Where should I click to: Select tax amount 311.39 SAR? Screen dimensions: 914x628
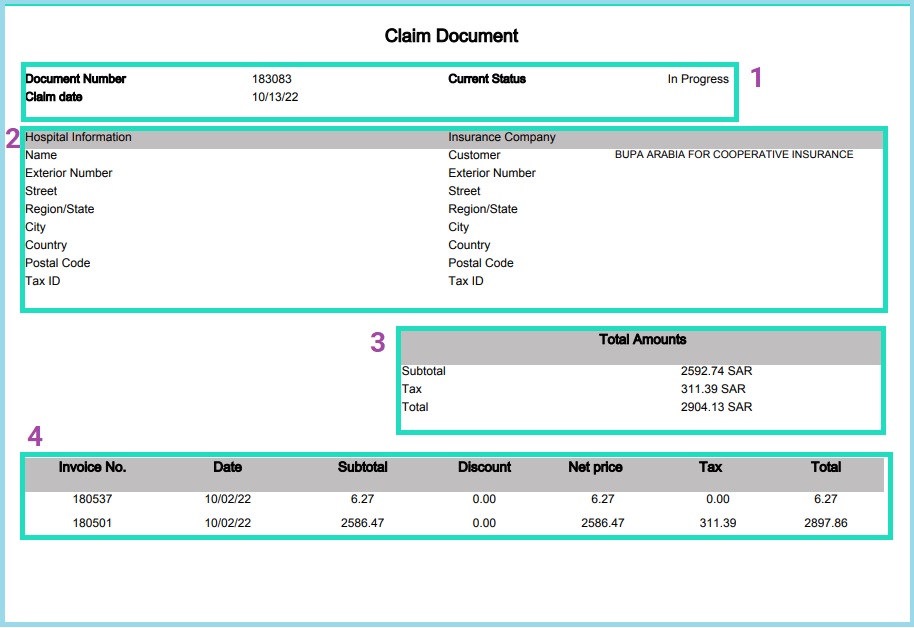pyautogui.click(x=713, y=389)
